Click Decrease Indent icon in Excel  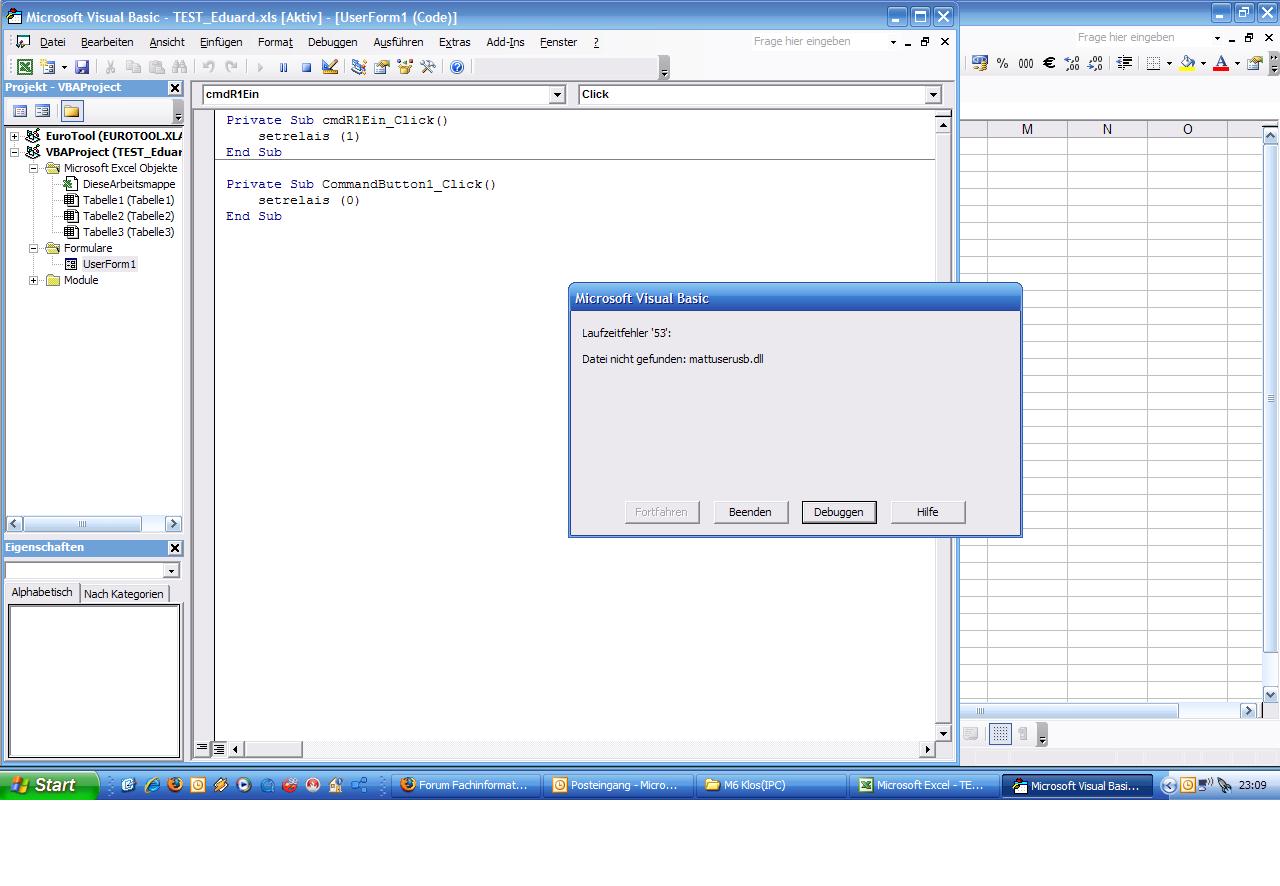(1125, 63)
